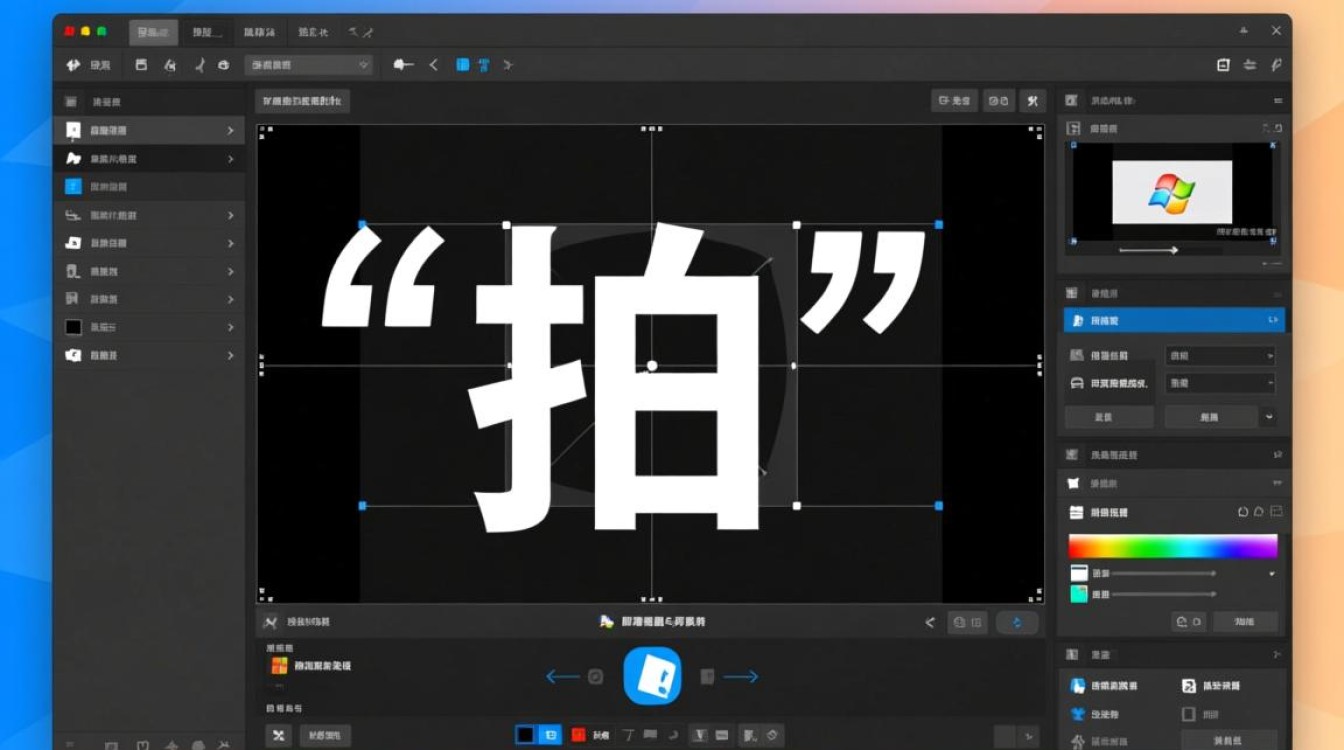This screenshot has width=1344, height=750.
Task: Click the large blue document icon below the canvas
Action: coord(652,676)
